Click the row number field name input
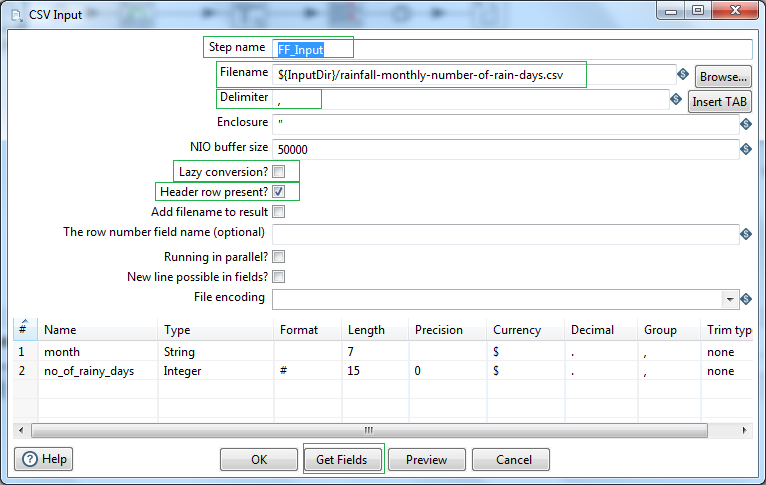Image resolution: width=766 pixels, height=485 pixels. click(x=506, y=234)
